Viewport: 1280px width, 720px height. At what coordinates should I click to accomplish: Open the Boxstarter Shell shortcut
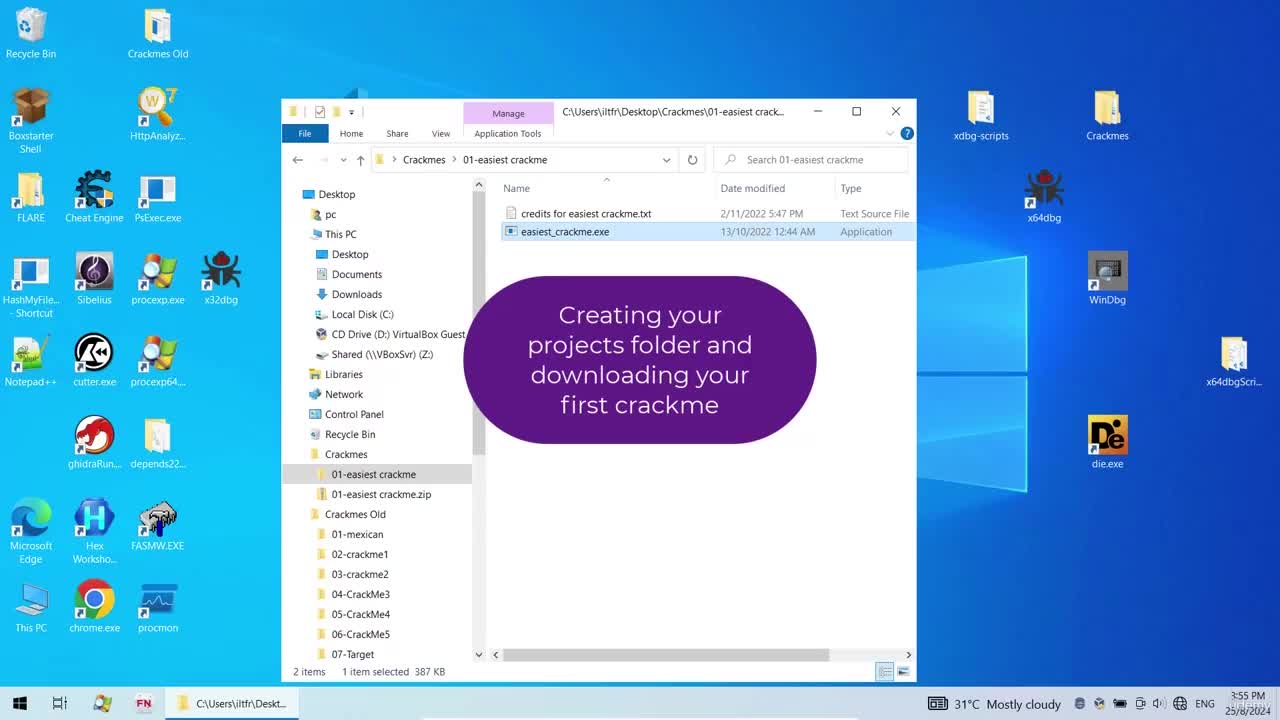tap(31, 121)
